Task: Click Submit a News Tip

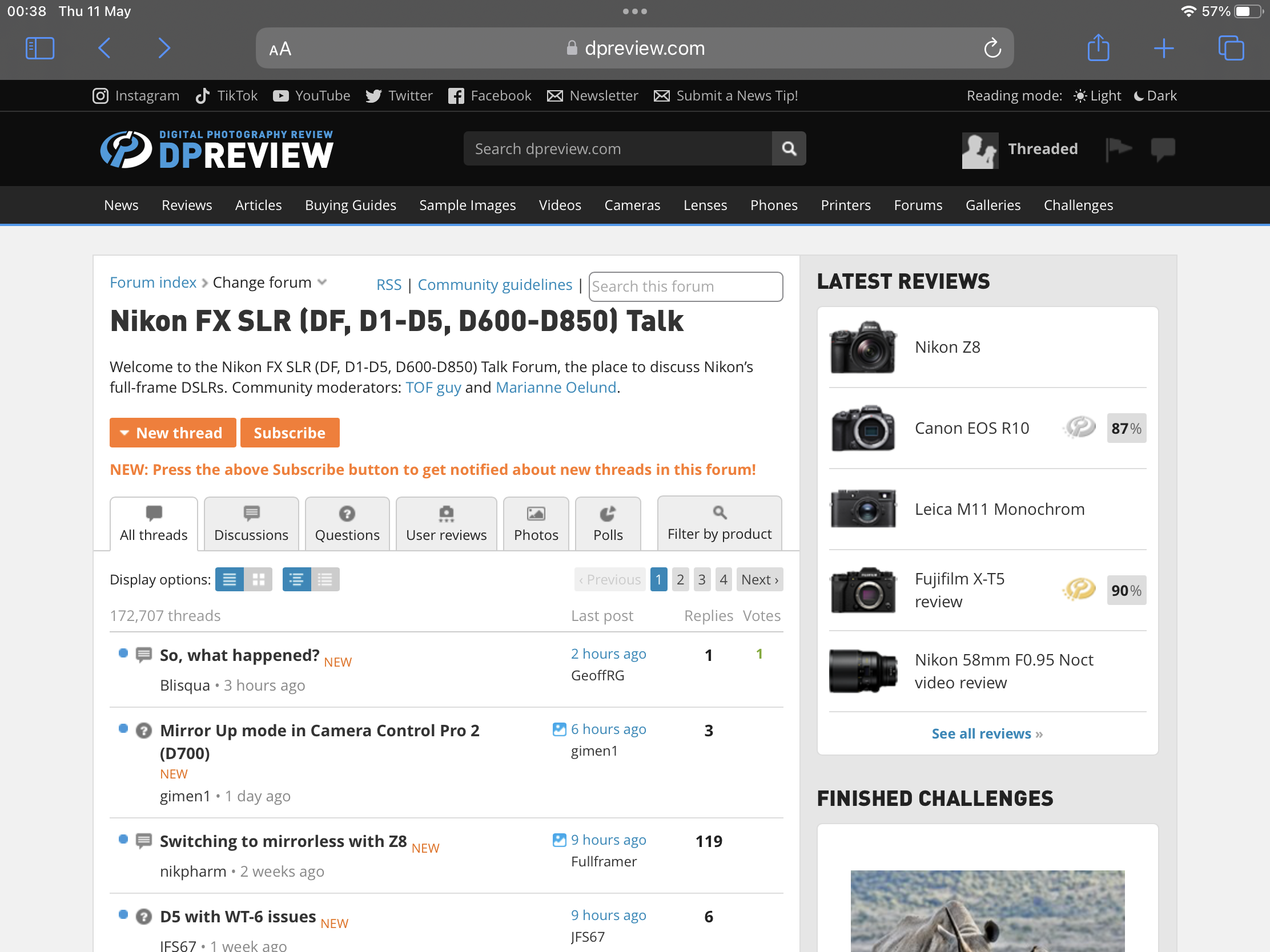Action: (726, 96)
